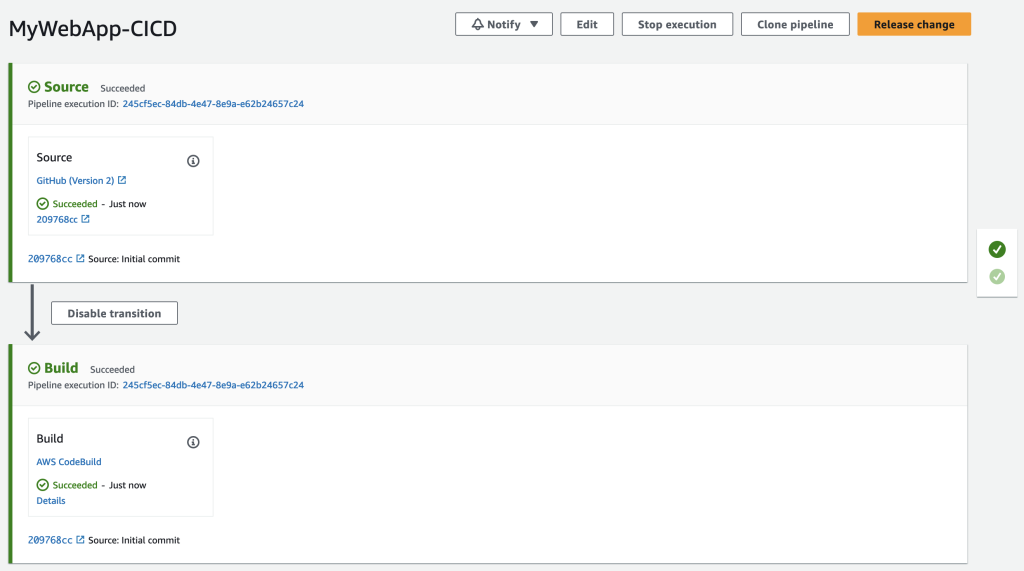Click 'Source: Initial commit' text under Source stage
This screenshot has width=1024, height=571.
(x=134, y=259)
